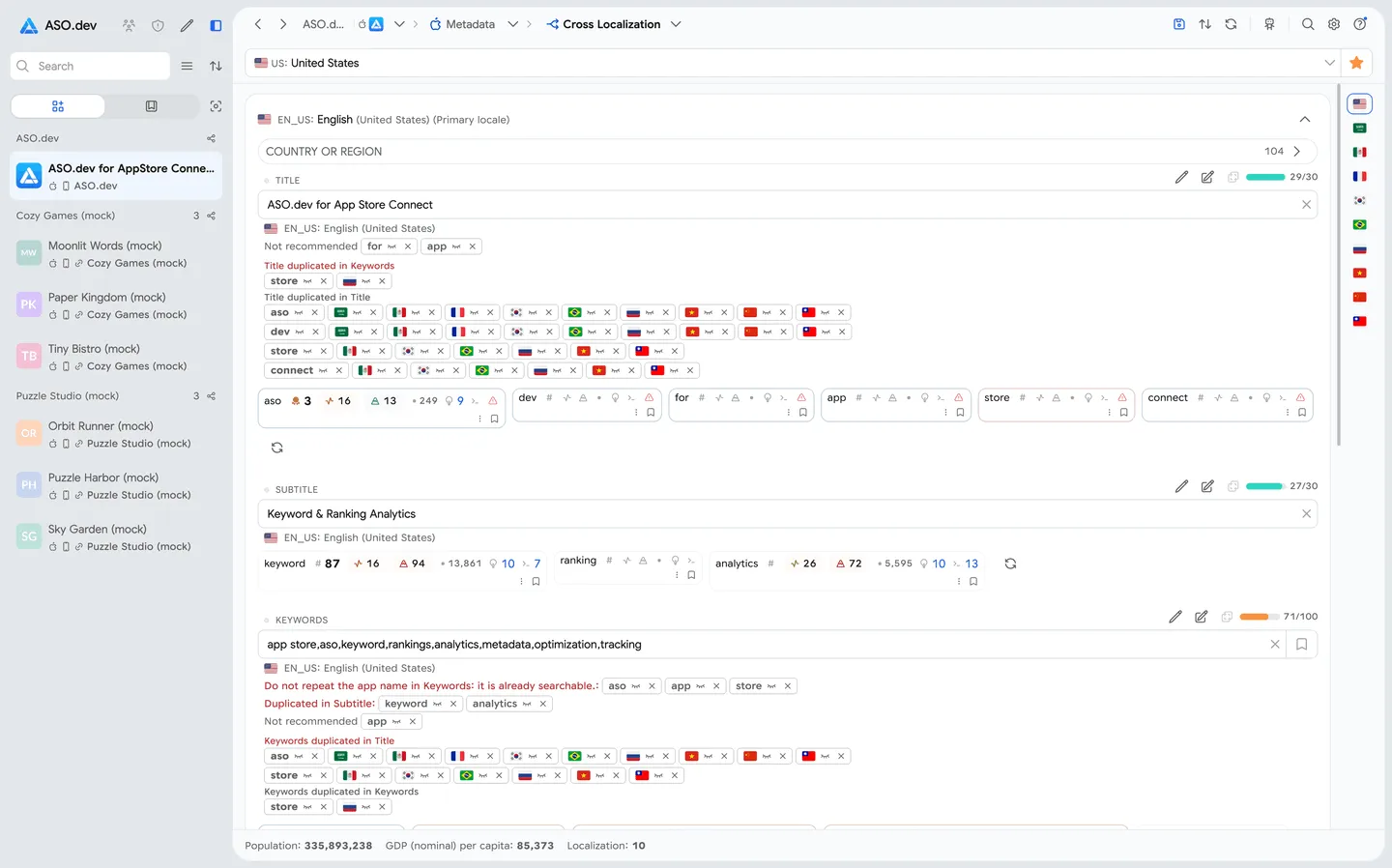
Task: Open the search magnifier in the top toolbar
Action: 1308,24
